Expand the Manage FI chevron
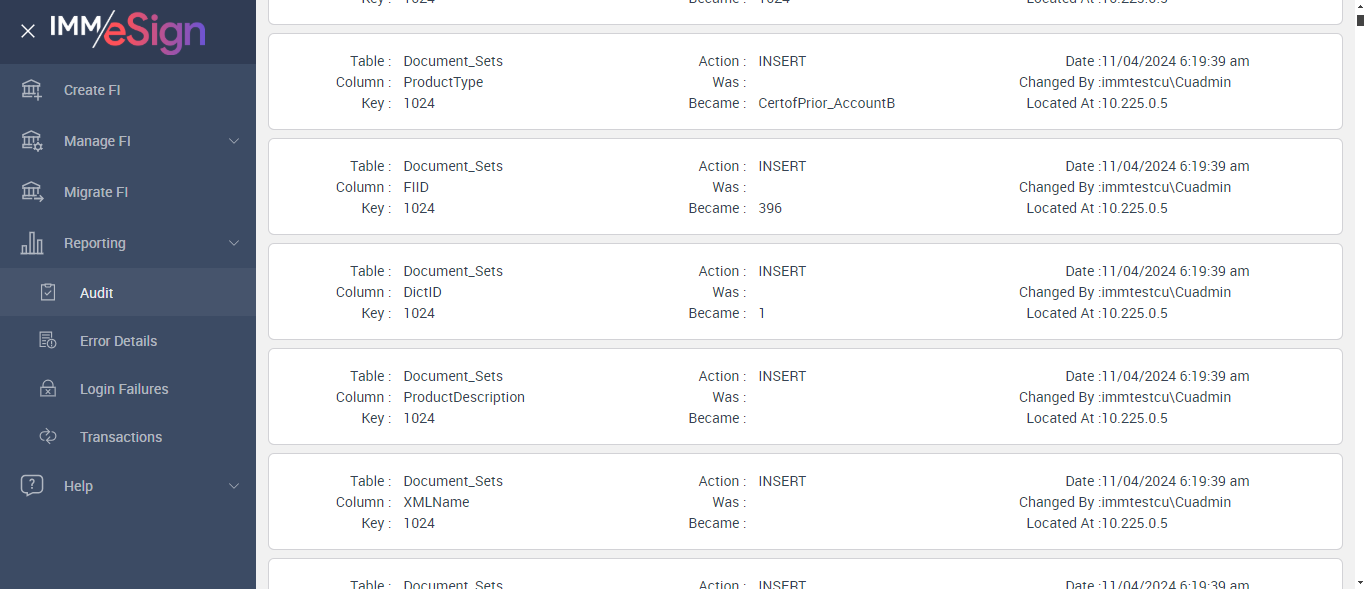The width and height of the screenshot is (1366, 589). tap(234, 141)
